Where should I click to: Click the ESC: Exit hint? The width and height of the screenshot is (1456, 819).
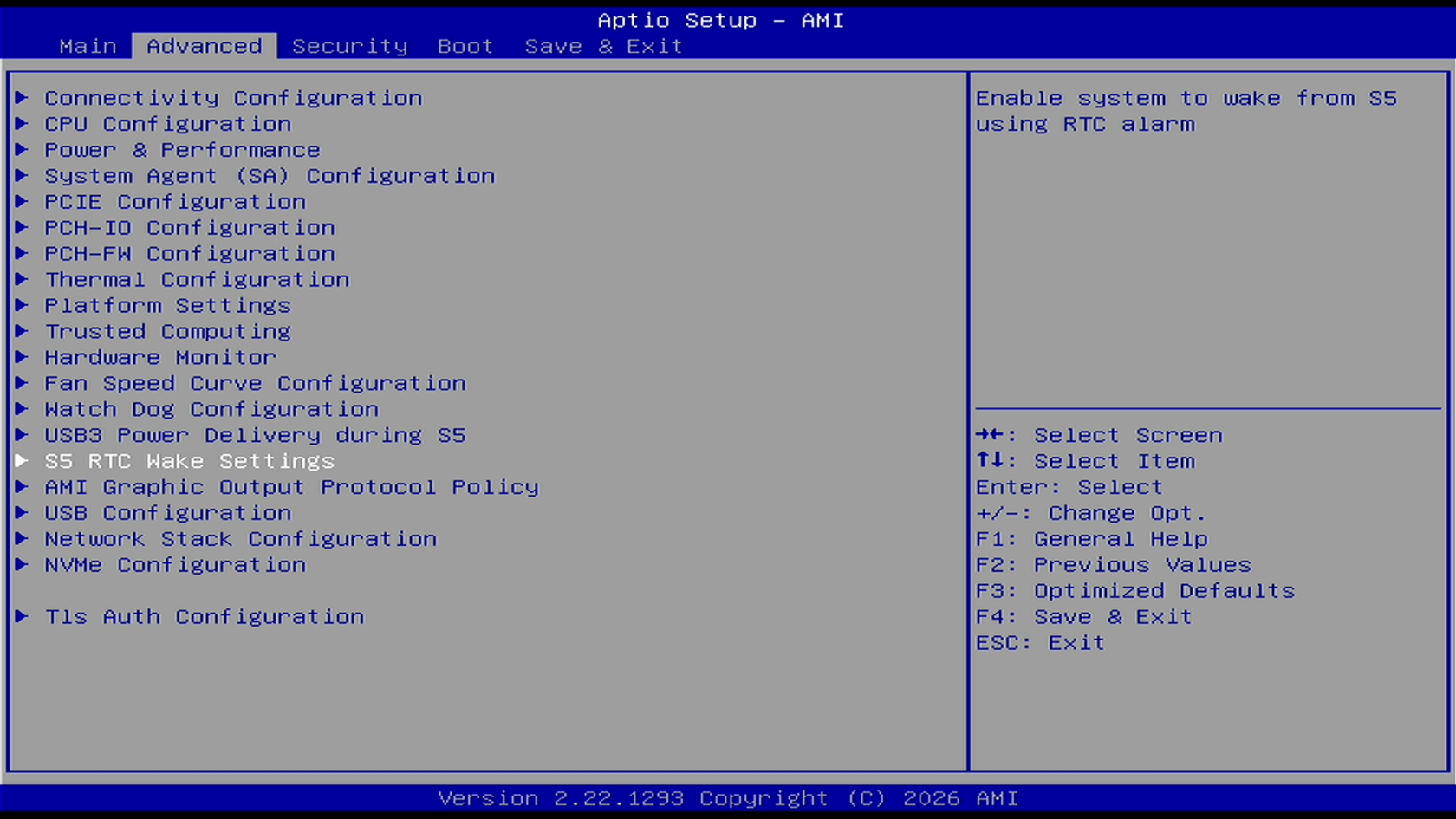1040,643
